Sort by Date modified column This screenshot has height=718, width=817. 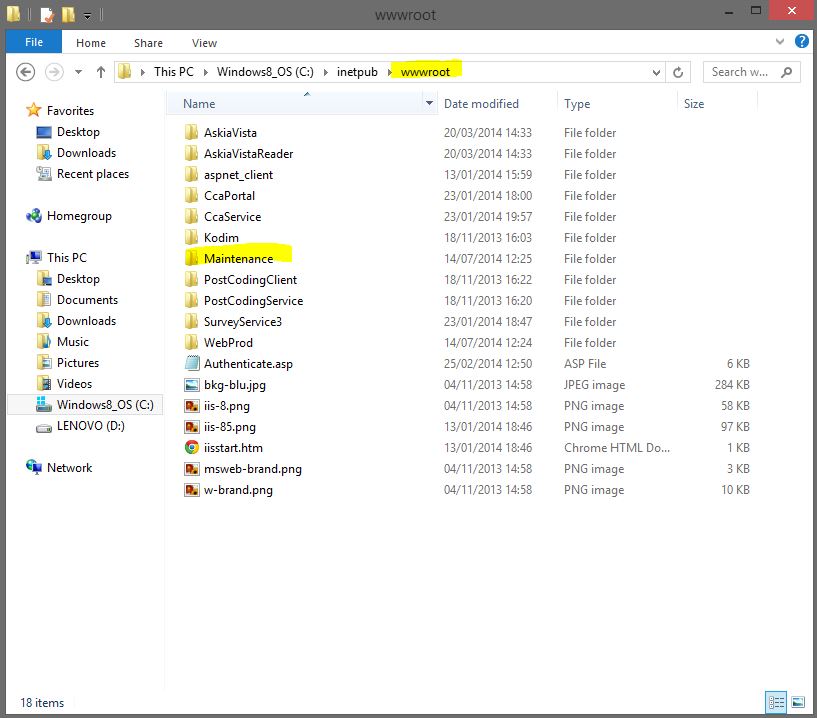pos(481,104)
